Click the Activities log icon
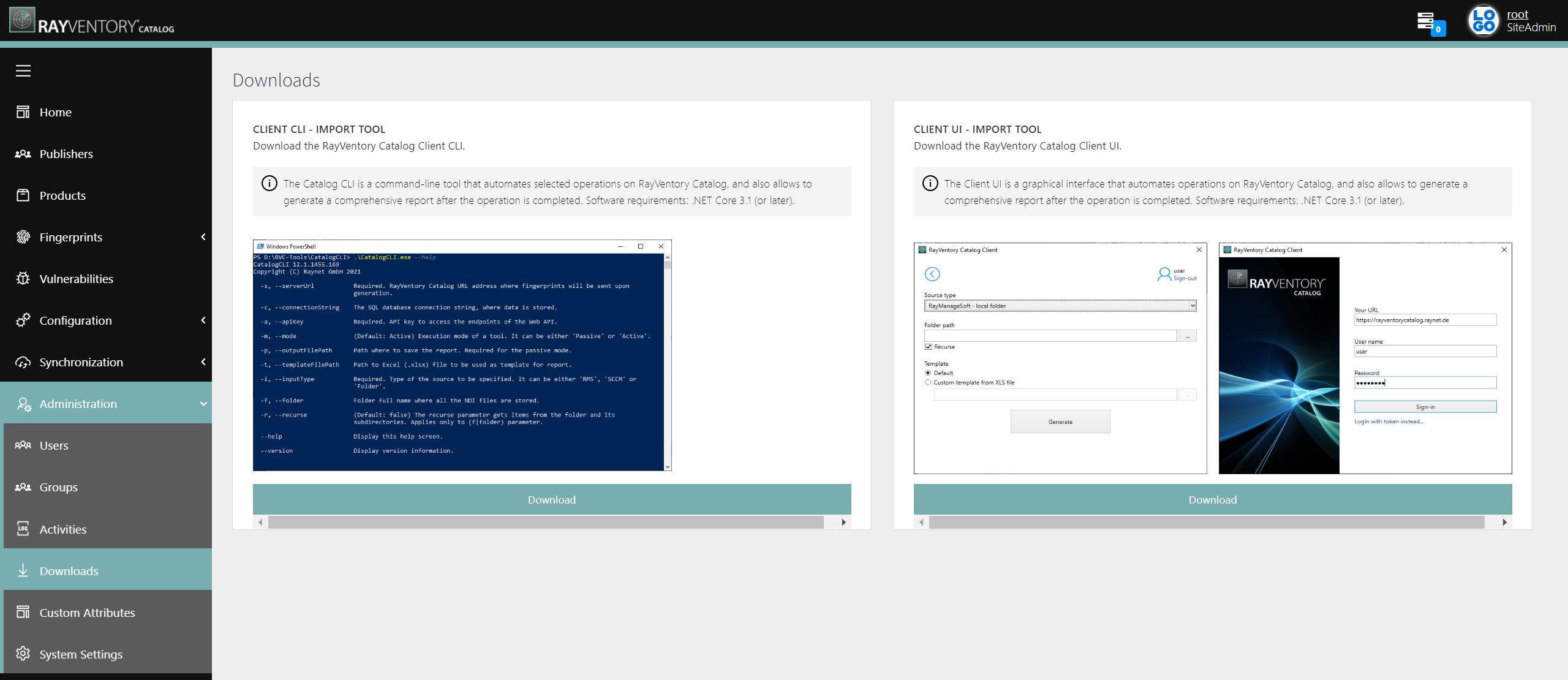Screen dimensions: 1568x680 (x=23, y=529)
